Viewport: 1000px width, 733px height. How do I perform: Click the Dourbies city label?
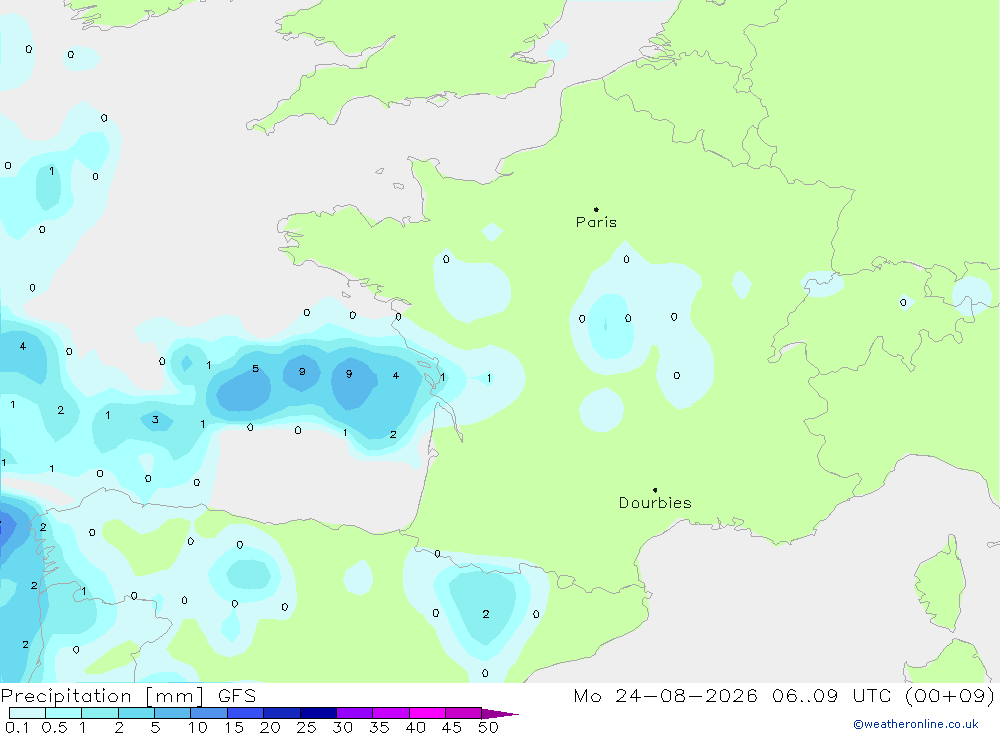click(655, 503)
